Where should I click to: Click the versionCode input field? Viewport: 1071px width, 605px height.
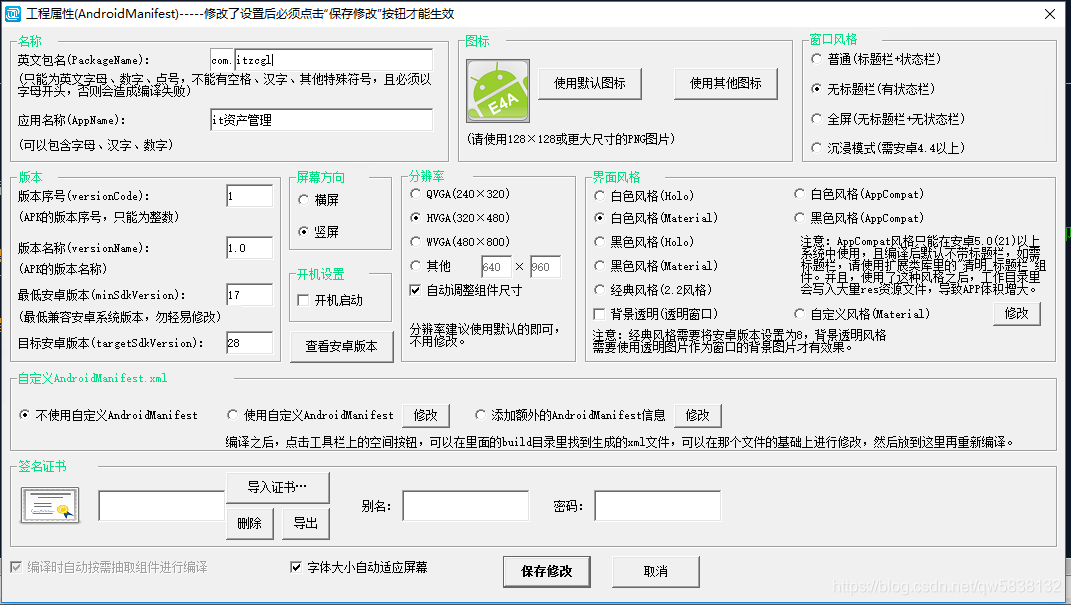[249, 196]
